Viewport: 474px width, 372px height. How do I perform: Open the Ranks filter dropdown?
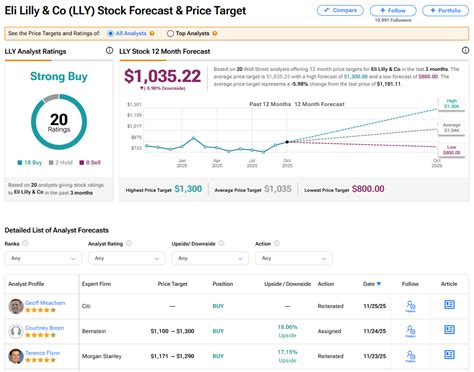point(43,258)
